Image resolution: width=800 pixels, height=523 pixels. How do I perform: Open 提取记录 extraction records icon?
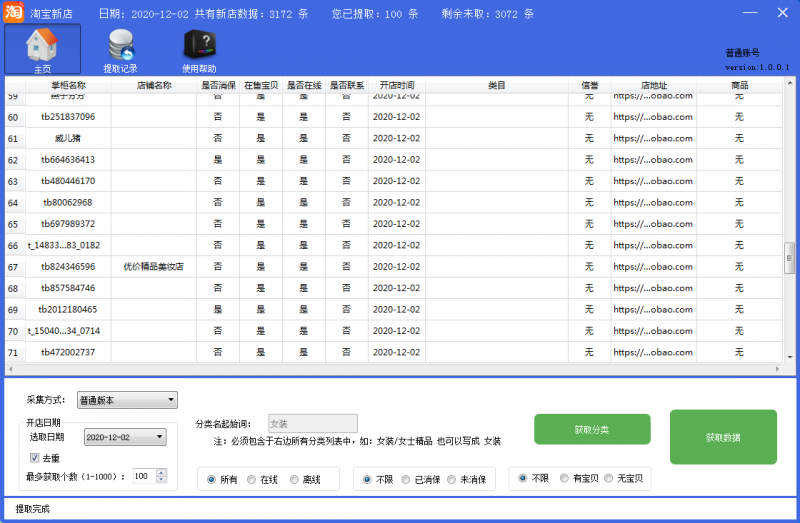(121, 48)
